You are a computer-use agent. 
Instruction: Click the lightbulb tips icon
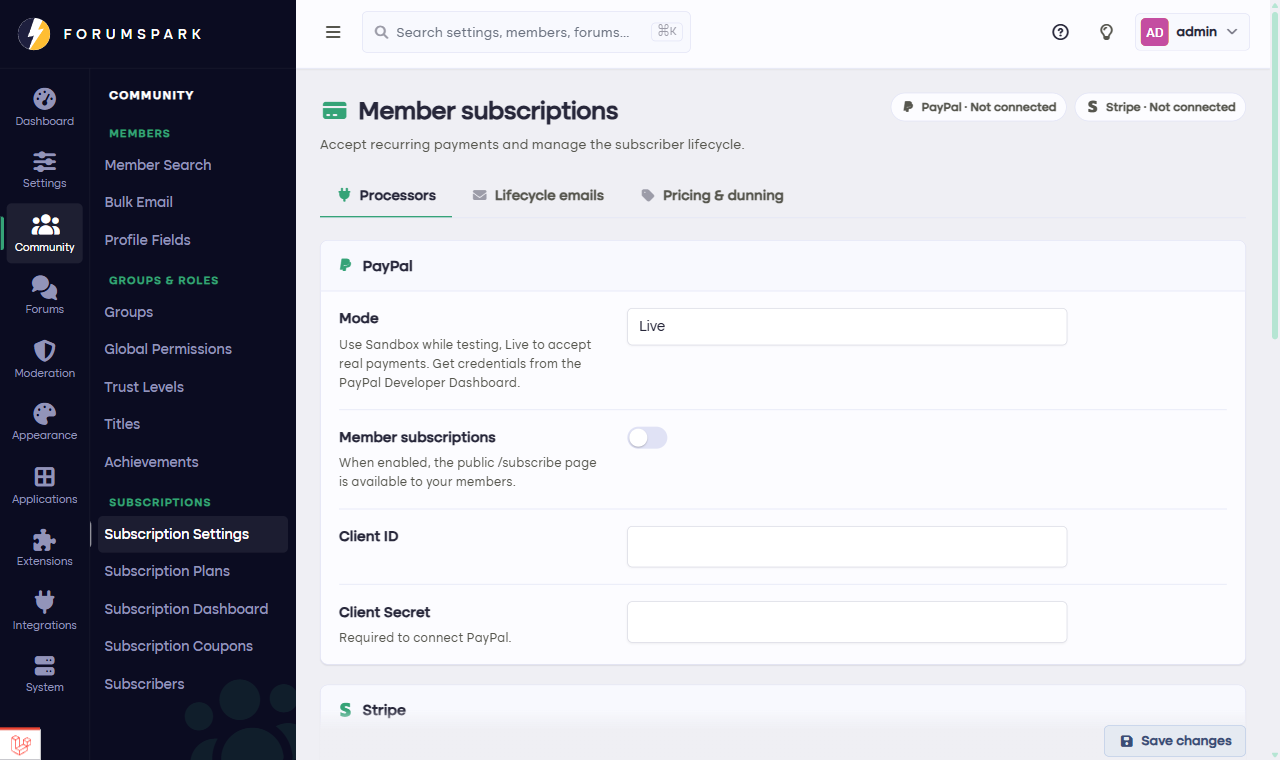pos(1106,32)
